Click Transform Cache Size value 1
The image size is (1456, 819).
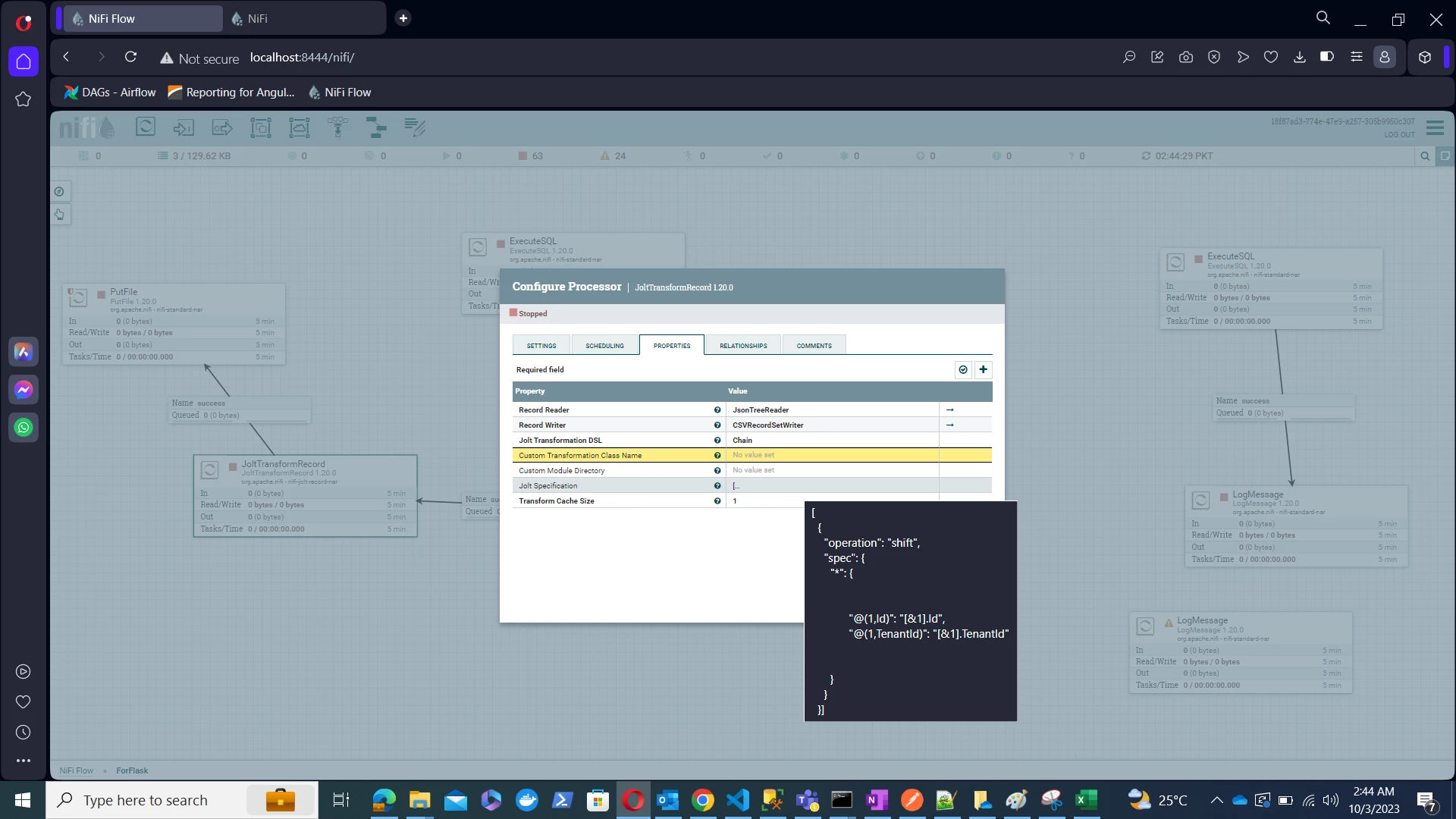pos(832,500)
